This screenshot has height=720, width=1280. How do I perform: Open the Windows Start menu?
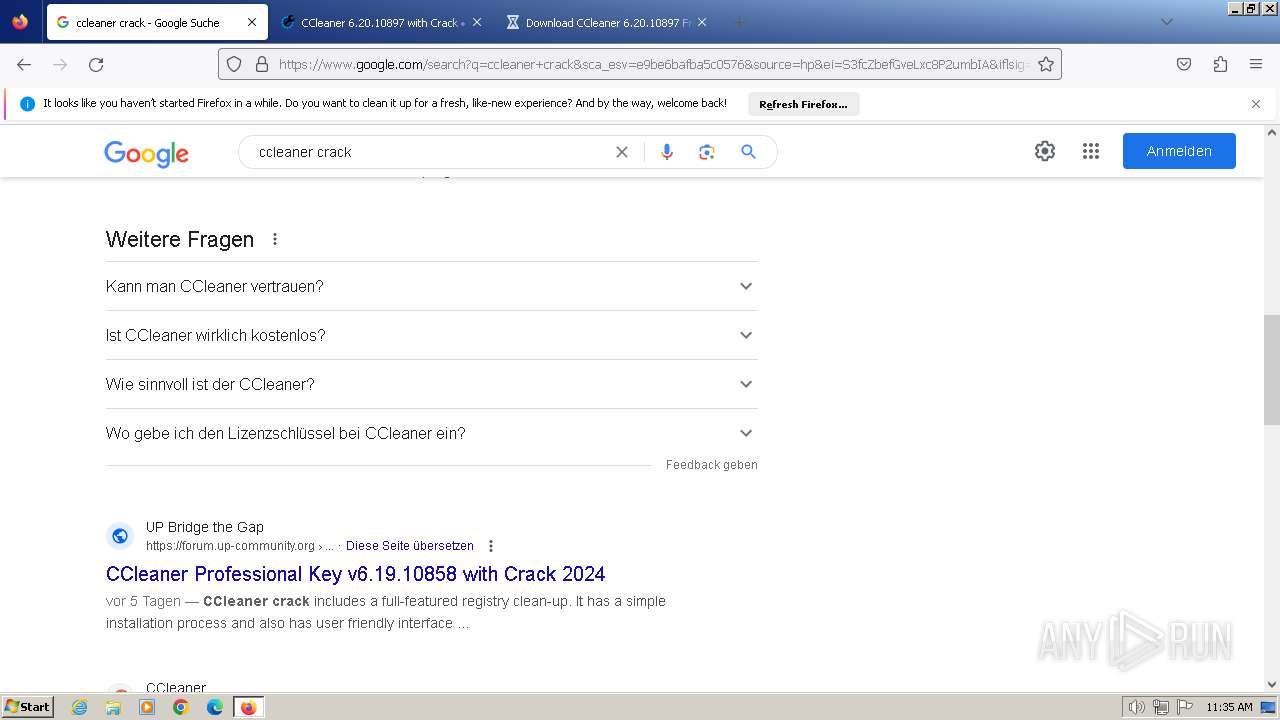coord(28,707)
